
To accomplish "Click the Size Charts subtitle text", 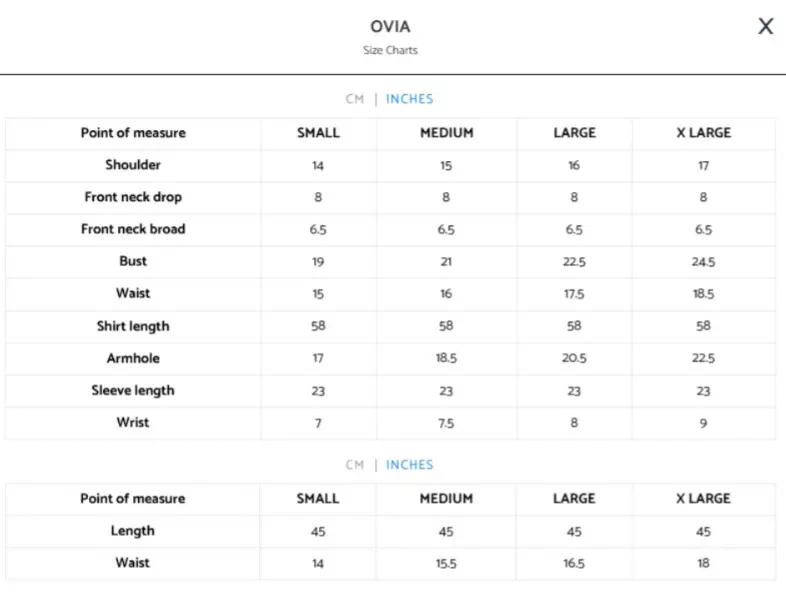I will [390, 50].
